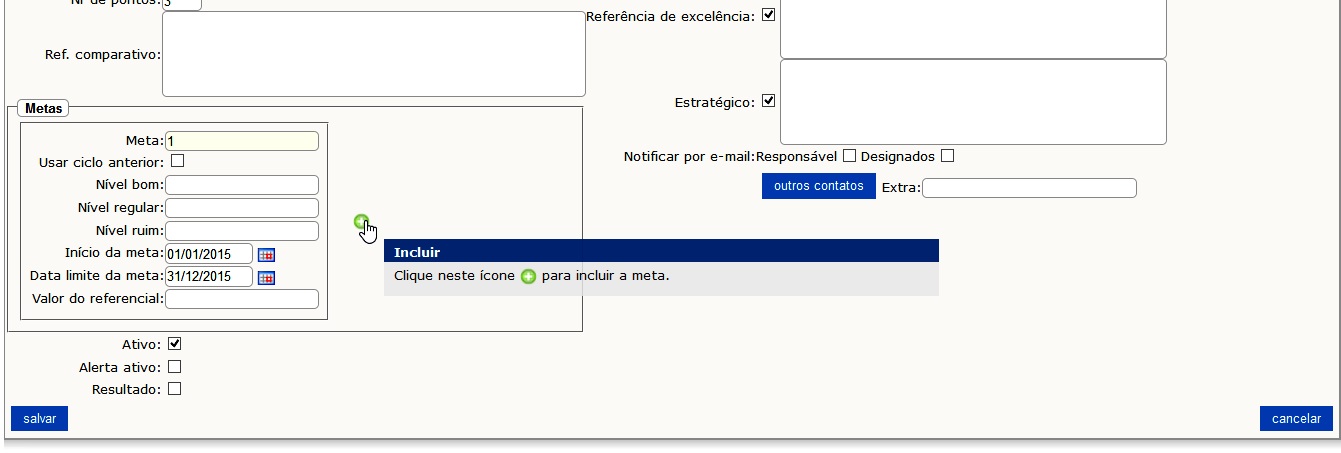Click the salvar button
This screenshot has width=1341, height=453.
click(39, 419)
